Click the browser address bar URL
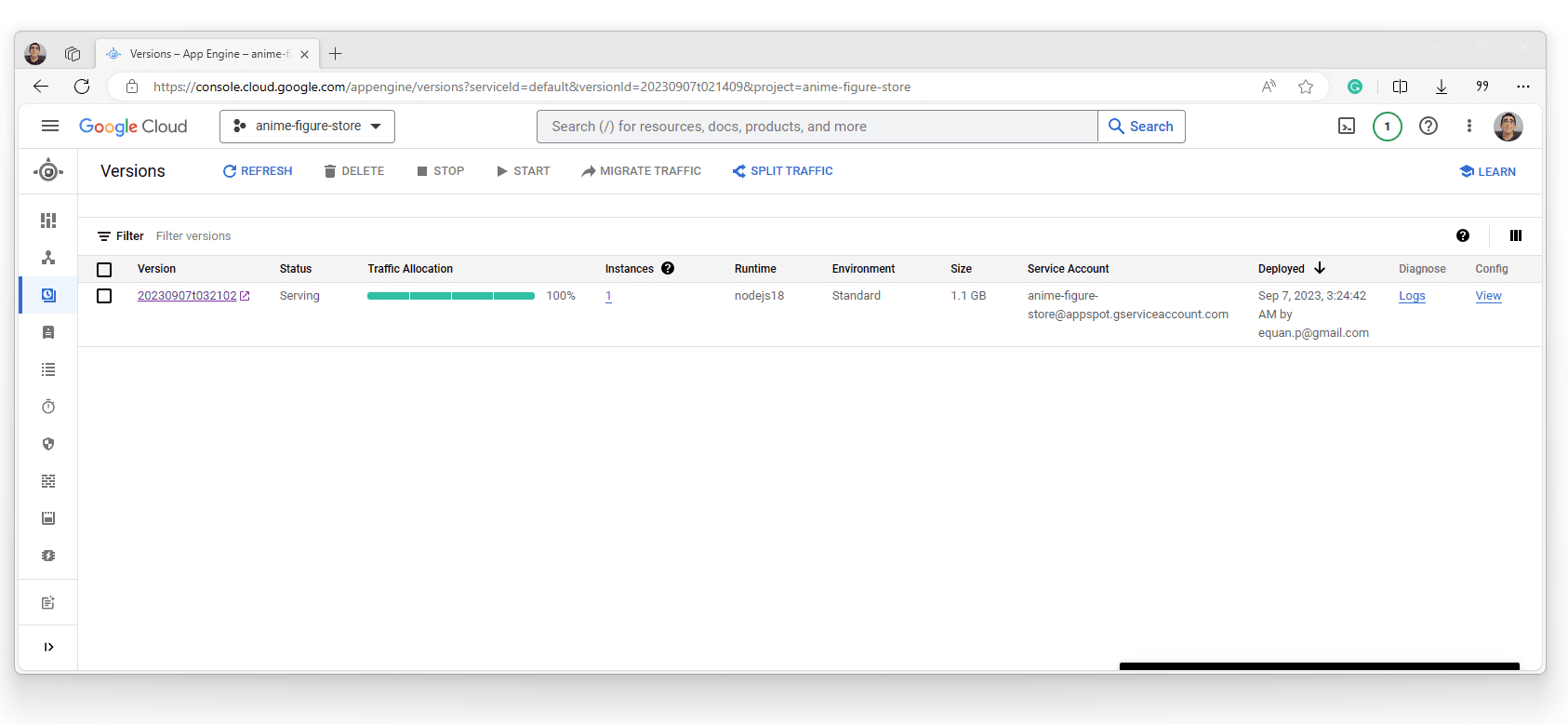Viewport: 1568px width, 724px height. coord(532,87)
